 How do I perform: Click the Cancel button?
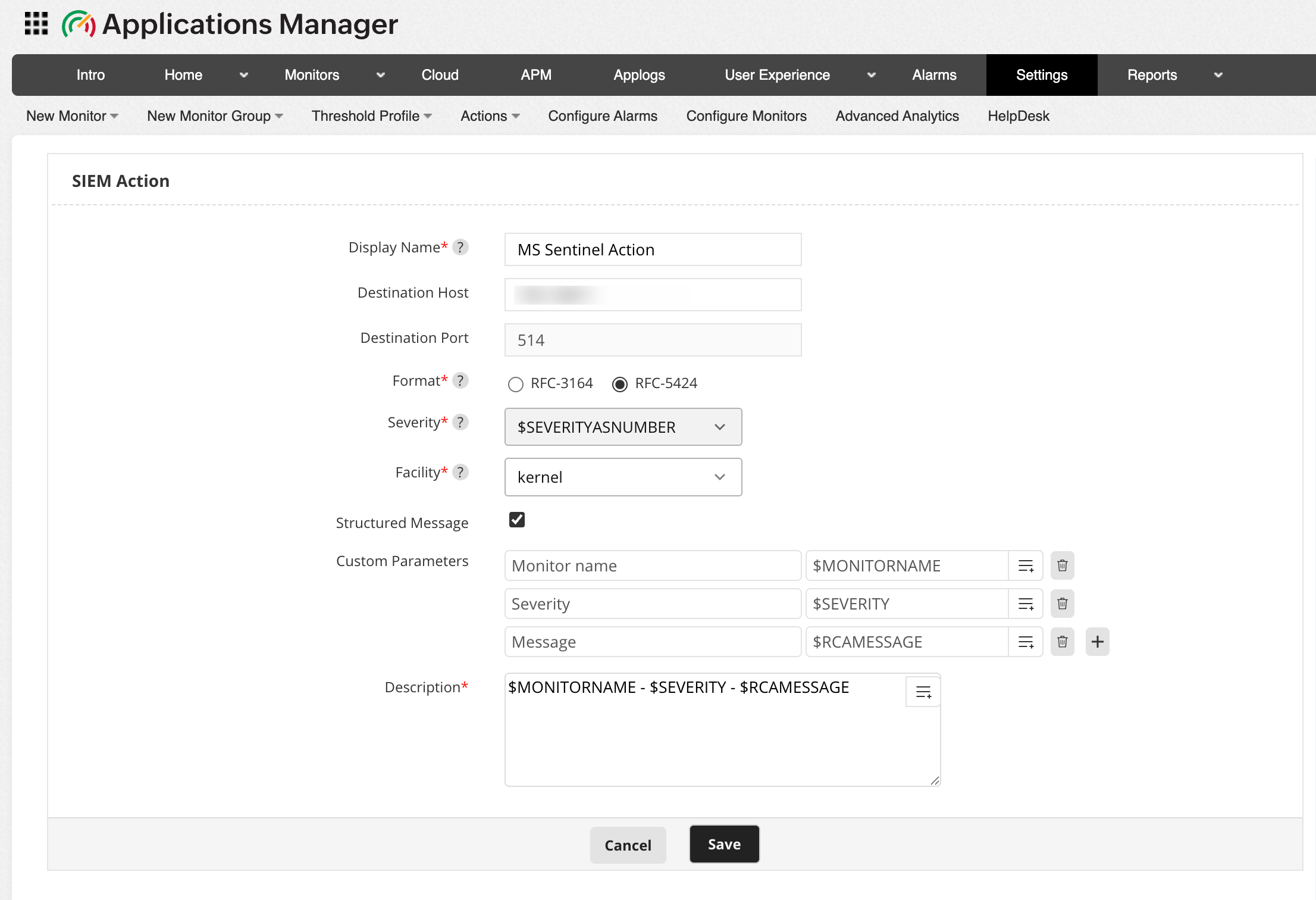click(x=628, y=845)
